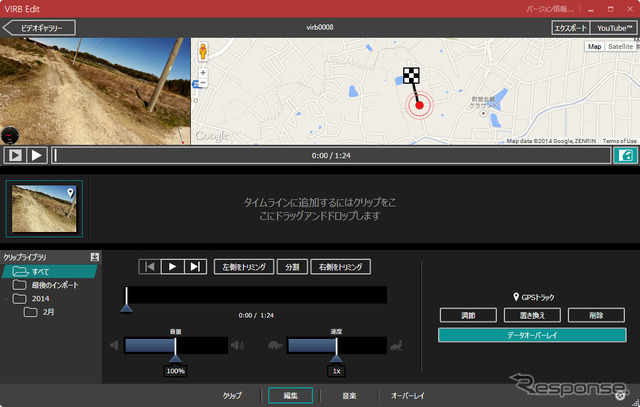
Task: Click the 1x speed value box
Action: coord(336,371)
